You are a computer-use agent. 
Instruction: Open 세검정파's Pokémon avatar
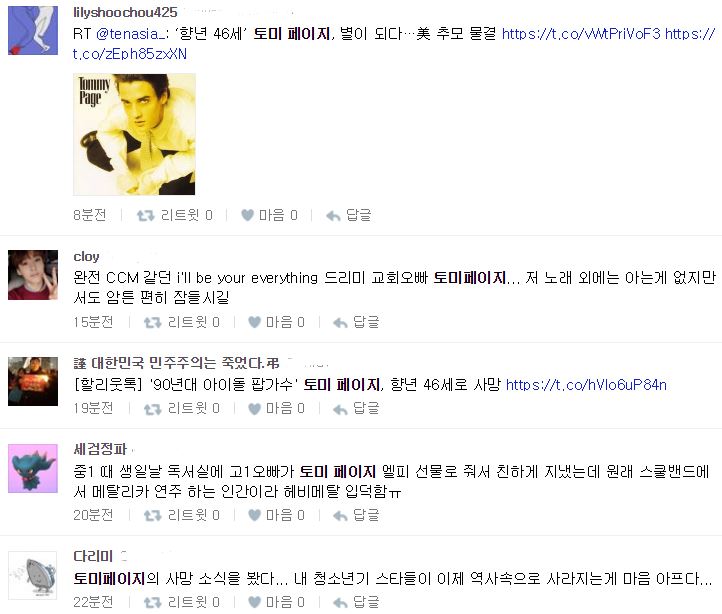(x=33, y=468)
